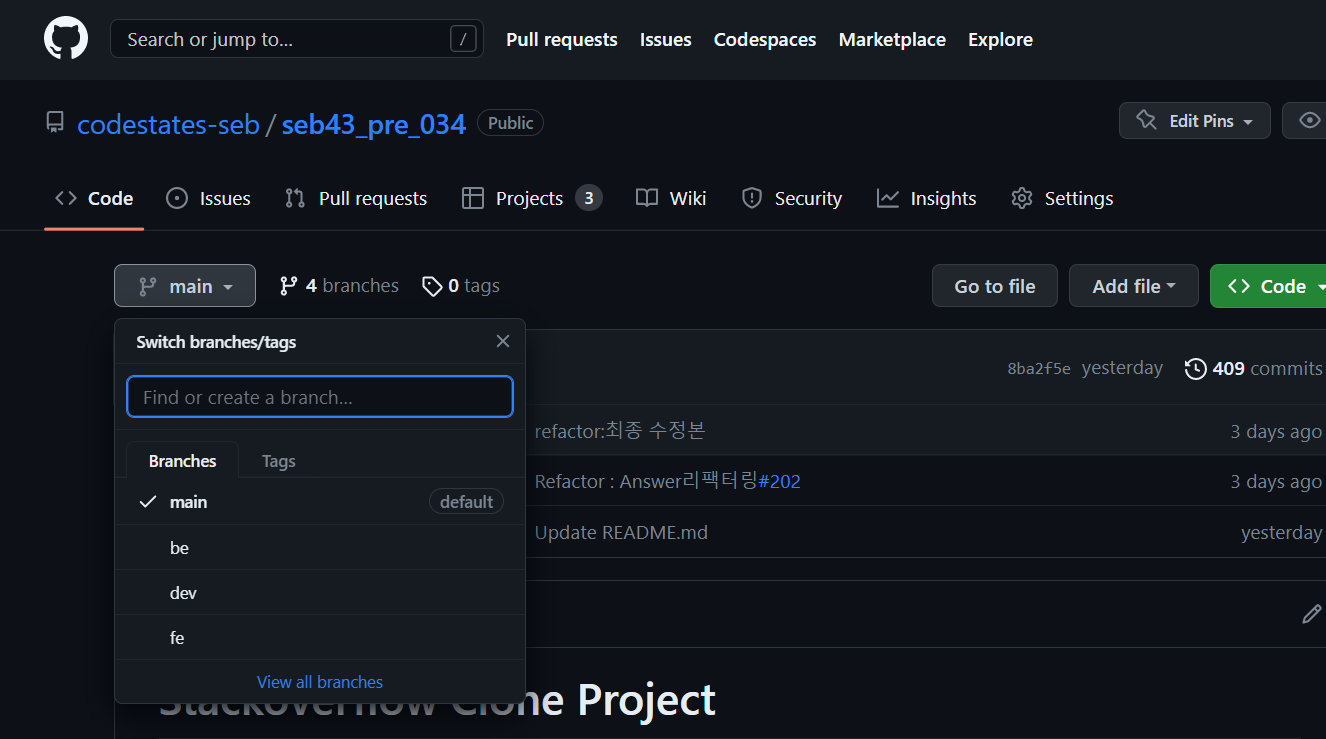Viewport: 1326px width, 739px height.
Task: Click the Go to file button
Action: [995, 286]
